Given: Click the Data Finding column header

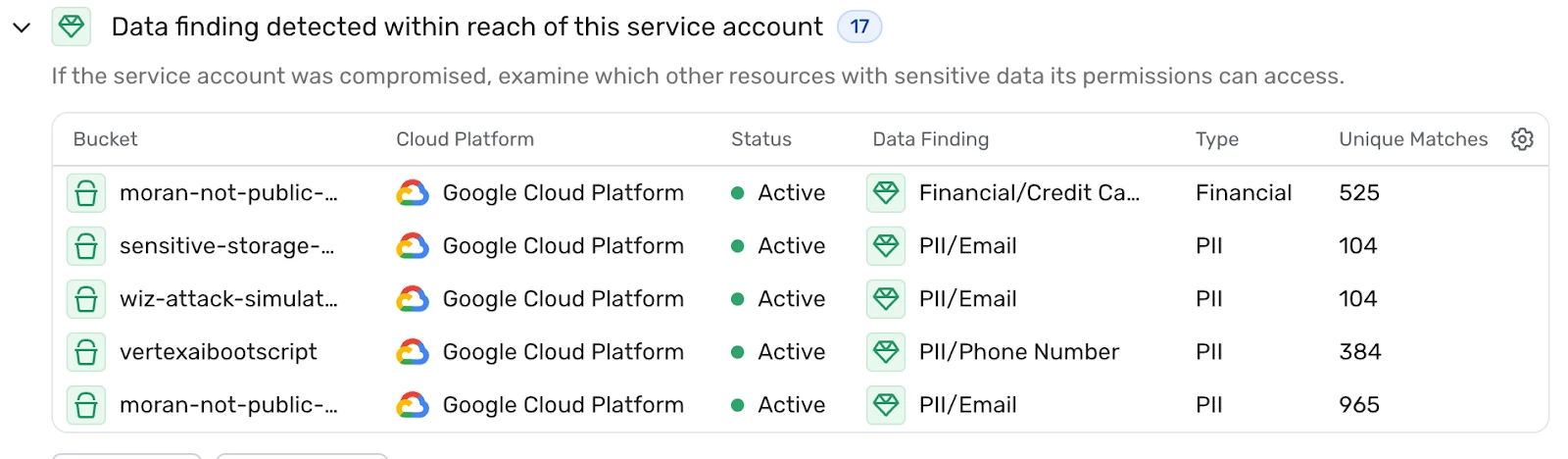Looking at the screenshot, I should [x=931, y=139].
